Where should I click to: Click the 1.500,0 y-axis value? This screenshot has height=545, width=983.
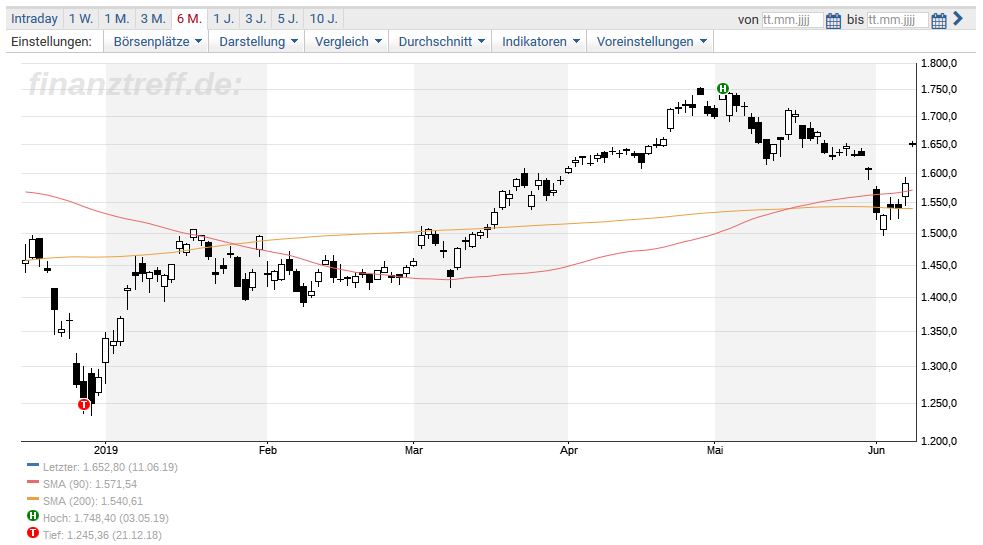pyautogui.click(x=938, y=233)
